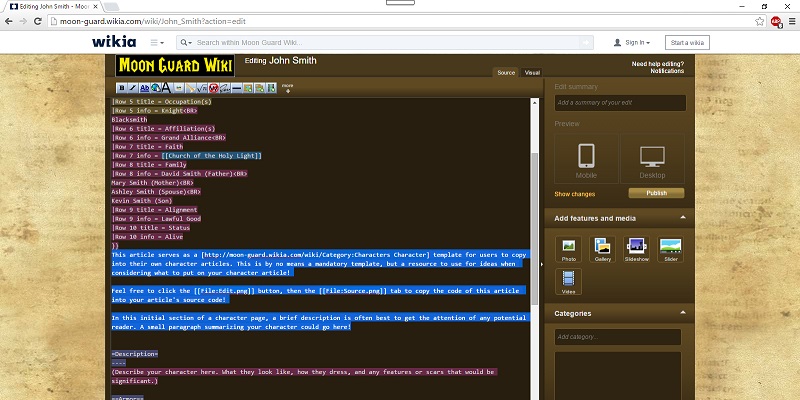Click the 'Ashley Smith (Spouse)' line
This screenshot has width=800, height=400.
point(156,192)
